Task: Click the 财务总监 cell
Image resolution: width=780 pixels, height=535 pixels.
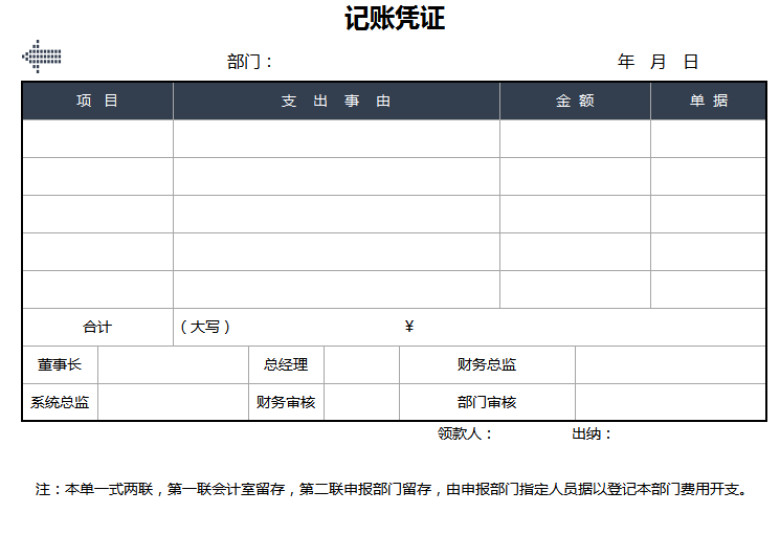Action: 487,365
